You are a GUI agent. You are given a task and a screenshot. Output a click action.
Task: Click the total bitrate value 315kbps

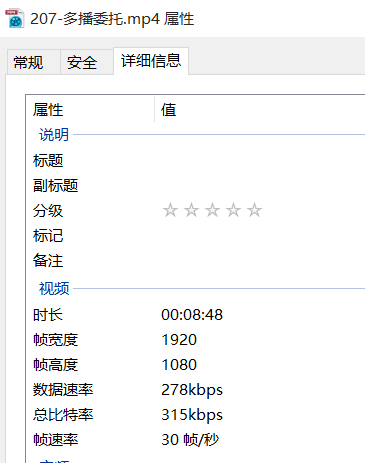pos(192,415)
